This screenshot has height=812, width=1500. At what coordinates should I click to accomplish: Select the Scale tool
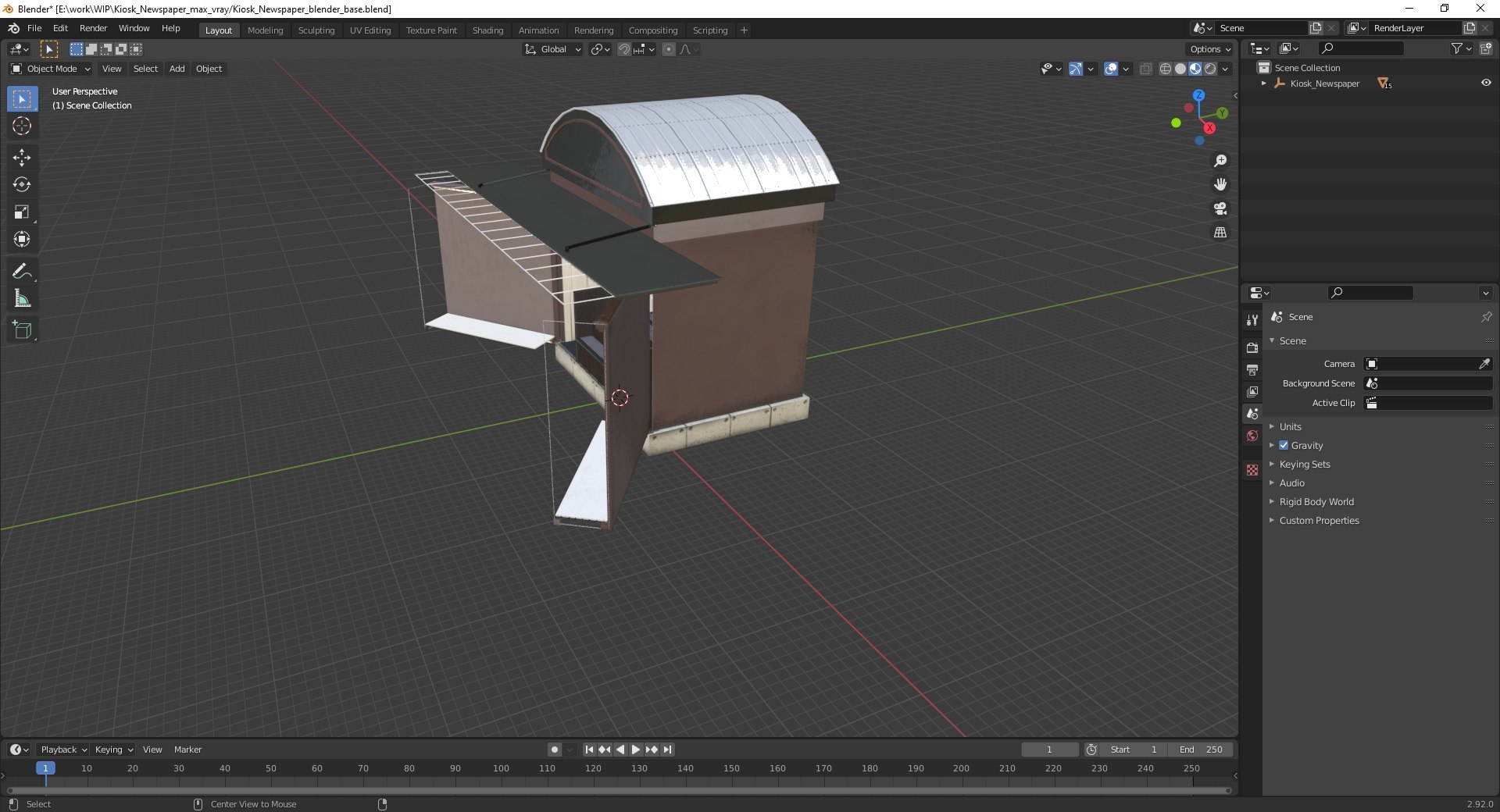click(22, 212)
